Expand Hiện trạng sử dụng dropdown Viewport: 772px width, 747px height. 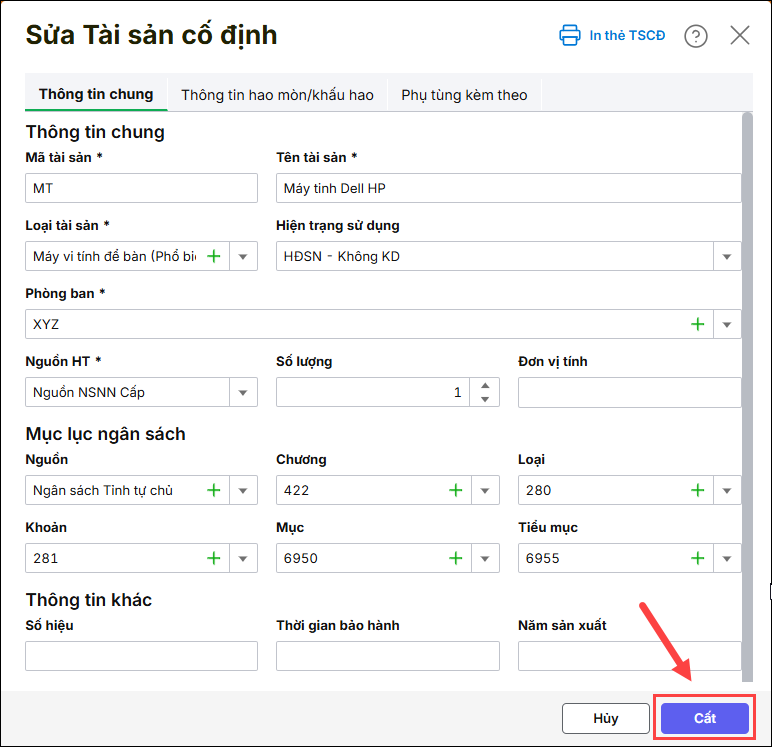tap(727, 257)
